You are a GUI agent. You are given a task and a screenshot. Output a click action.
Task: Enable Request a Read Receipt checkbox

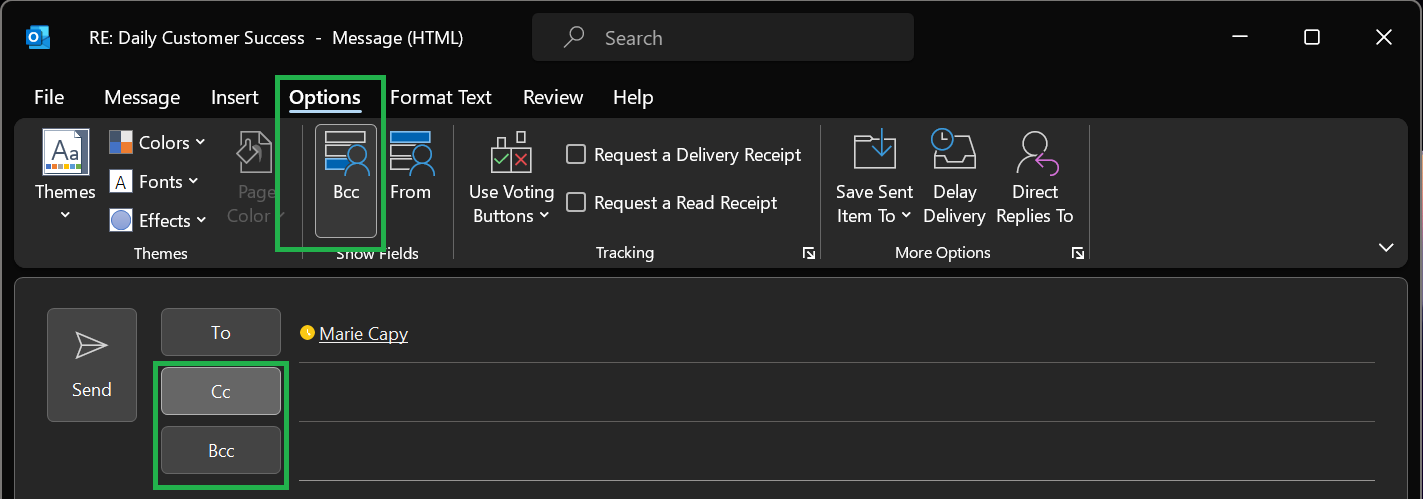[x=576, y=203]
